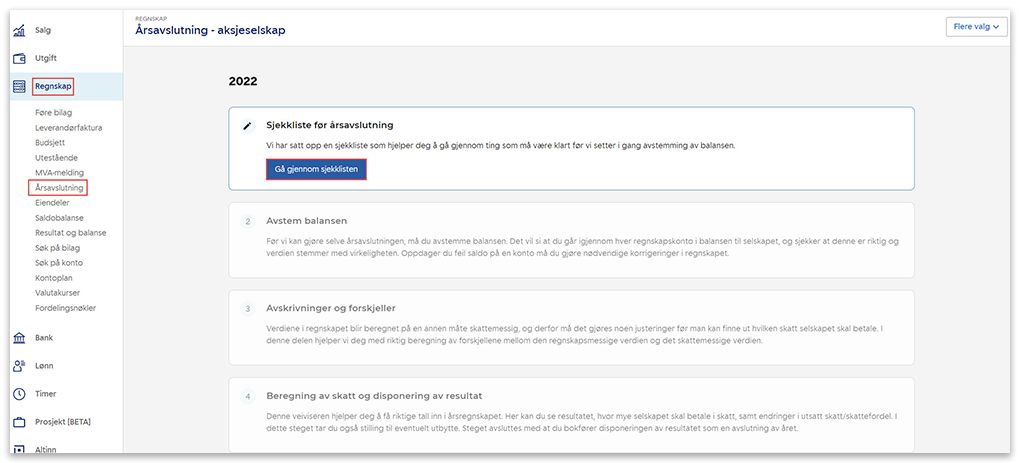Click the Prosjekt briefcase icon
Viewport: 1020px width, 463px height.
click(x=19, y=422)
